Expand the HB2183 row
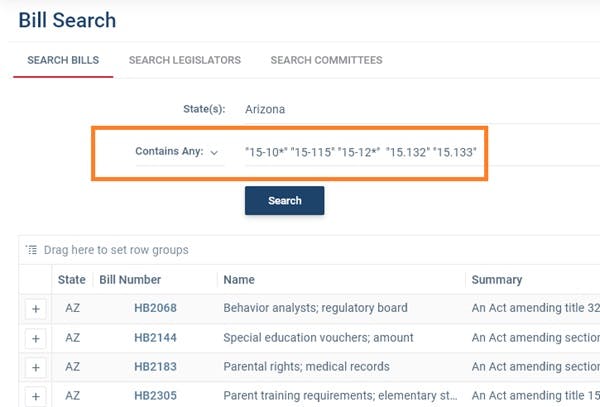 tap(36, 368)
